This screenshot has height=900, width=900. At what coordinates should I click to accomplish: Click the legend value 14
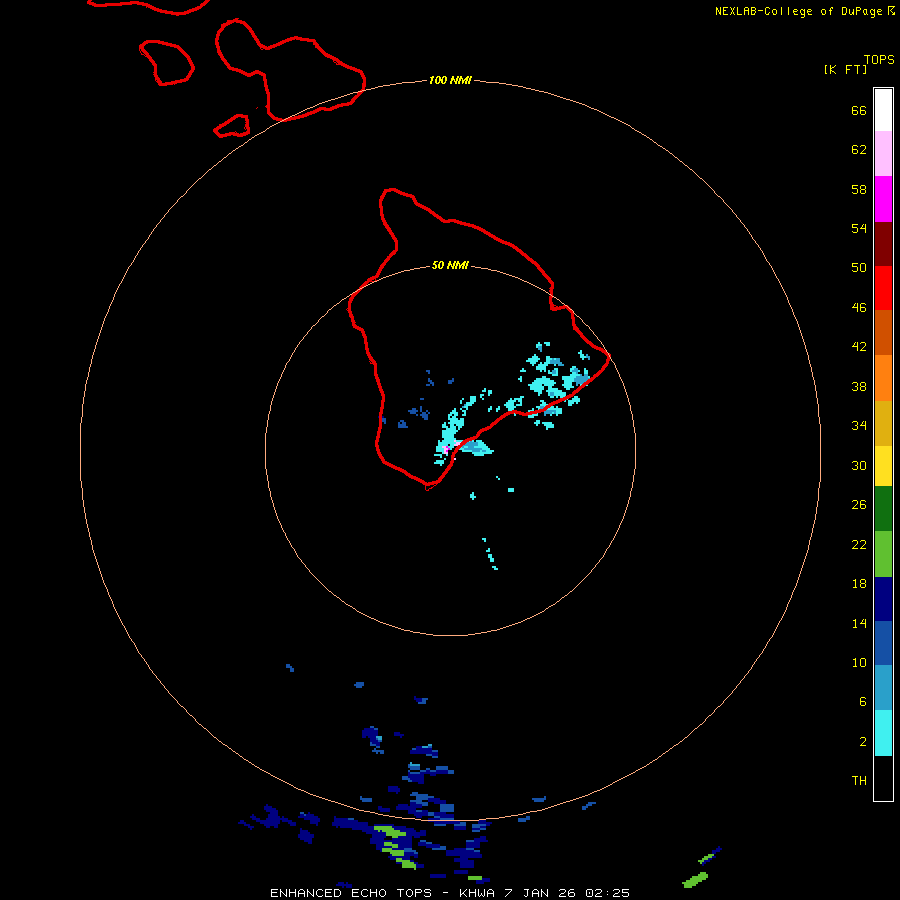[859, 623]
